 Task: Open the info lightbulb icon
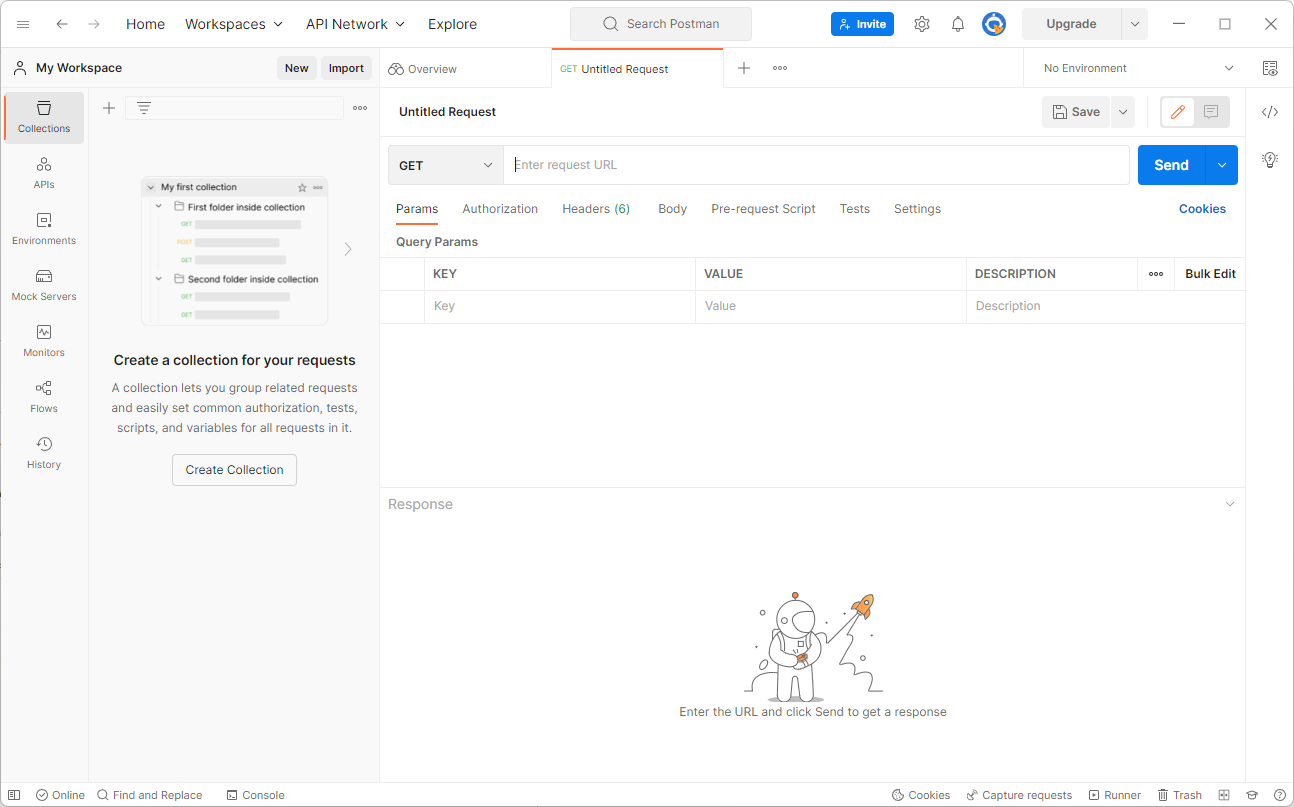pyautogui.click(x=1270, y=159)
